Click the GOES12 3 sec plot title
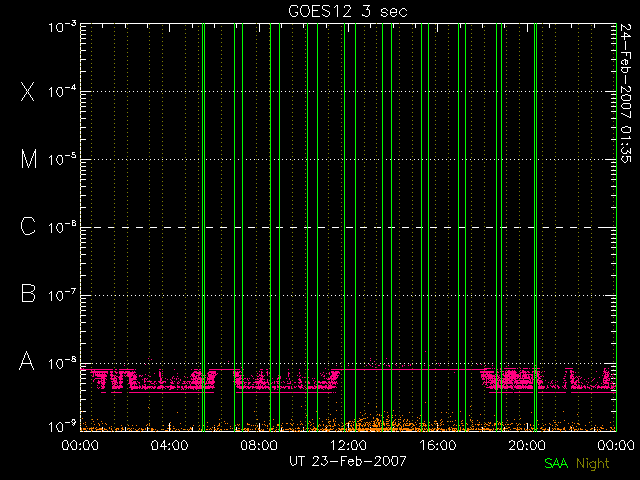640x480 pixels. [348, 11]
